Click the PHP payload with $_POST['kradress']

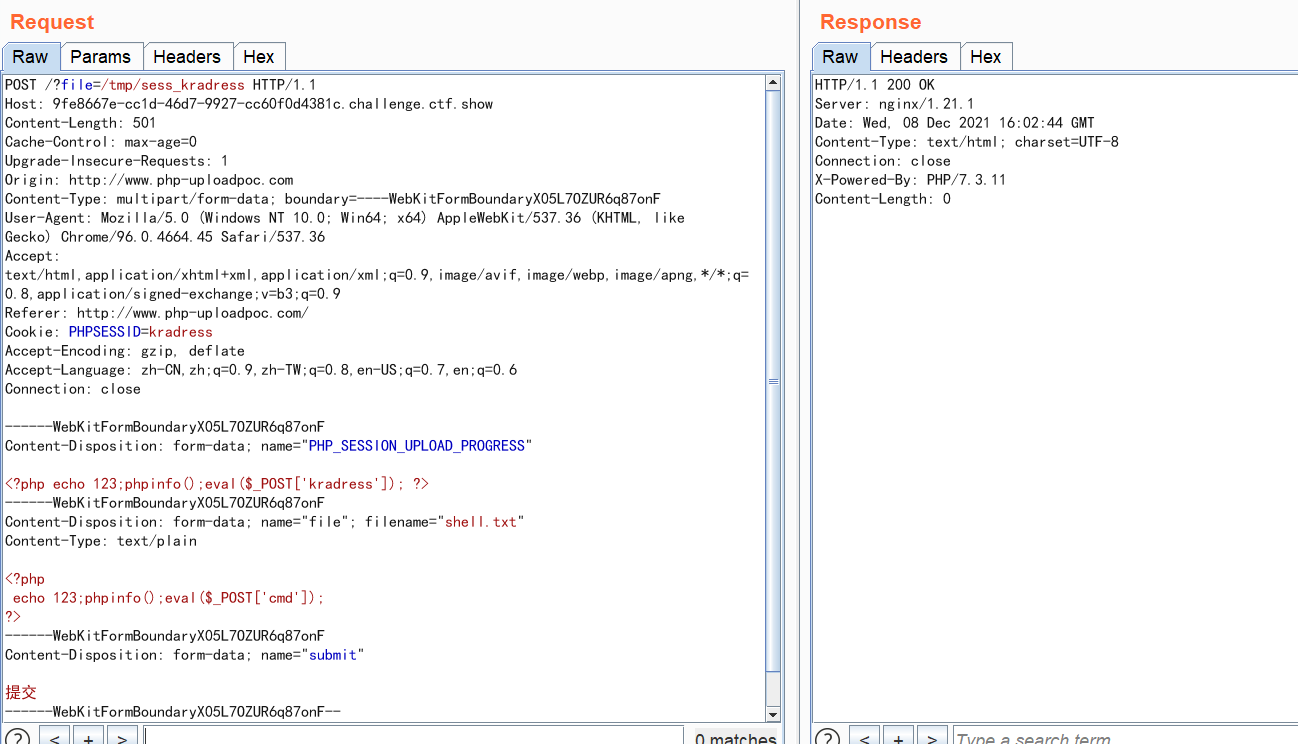click(217, 484)
